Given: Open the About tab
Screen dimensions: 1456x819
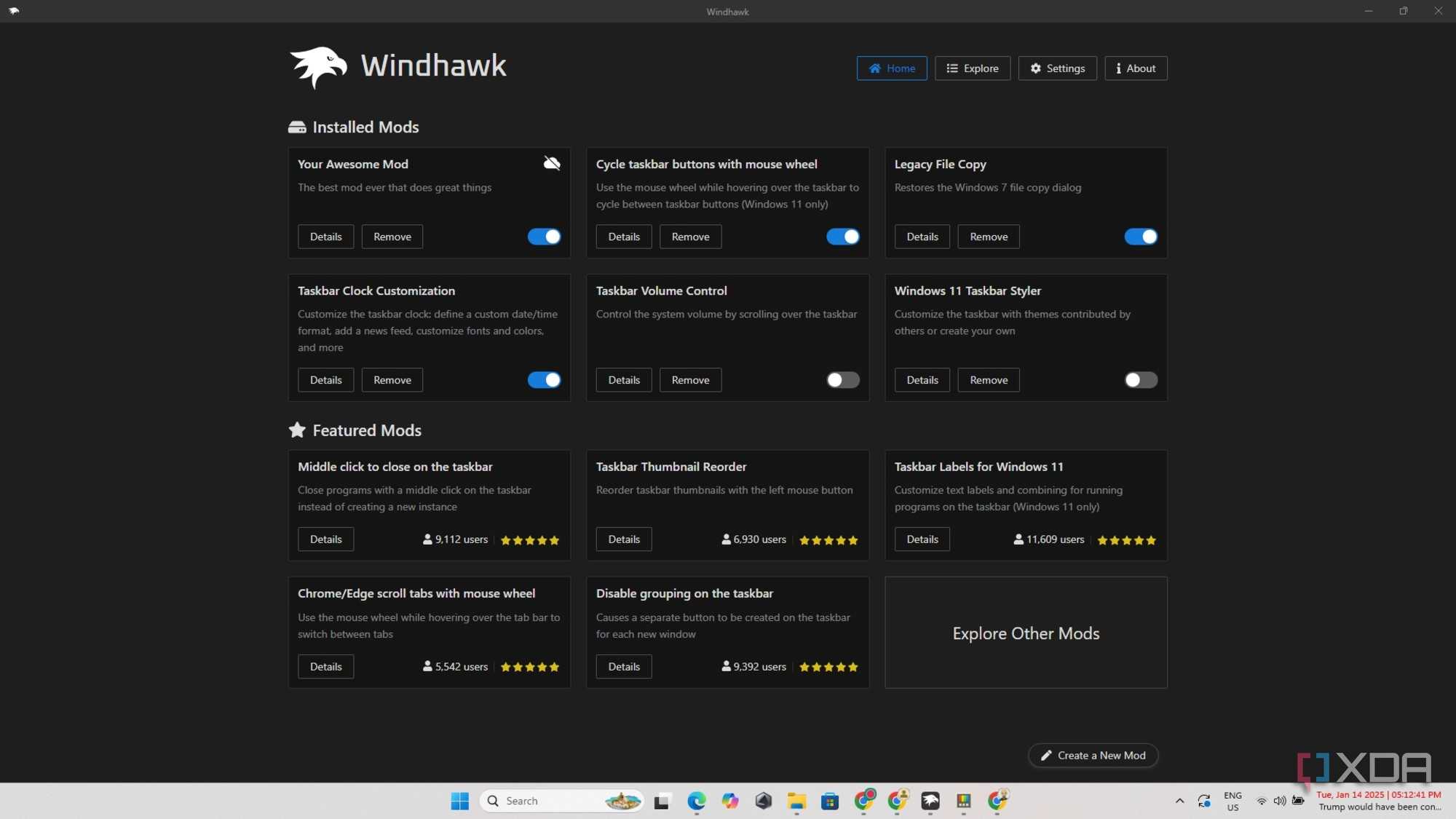Looking at the screenshot, I should click(x=1136, y=68).
